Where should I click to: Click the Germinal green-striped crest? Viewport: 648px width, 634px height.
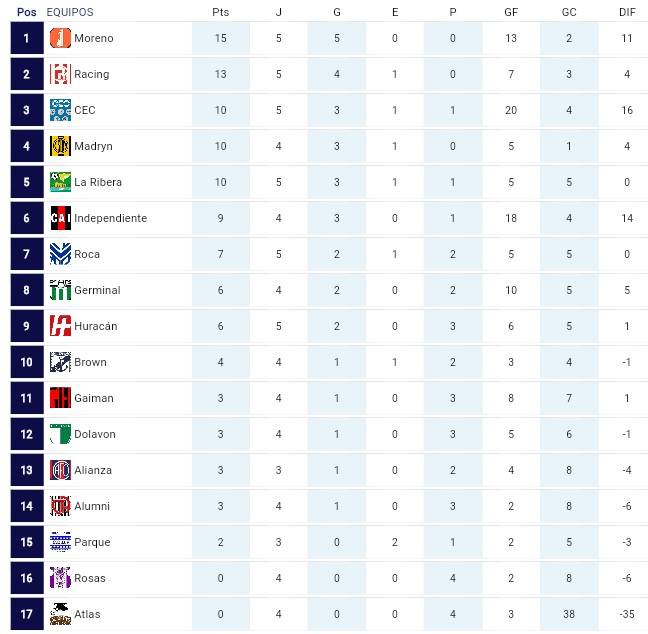tap(60, 290)
